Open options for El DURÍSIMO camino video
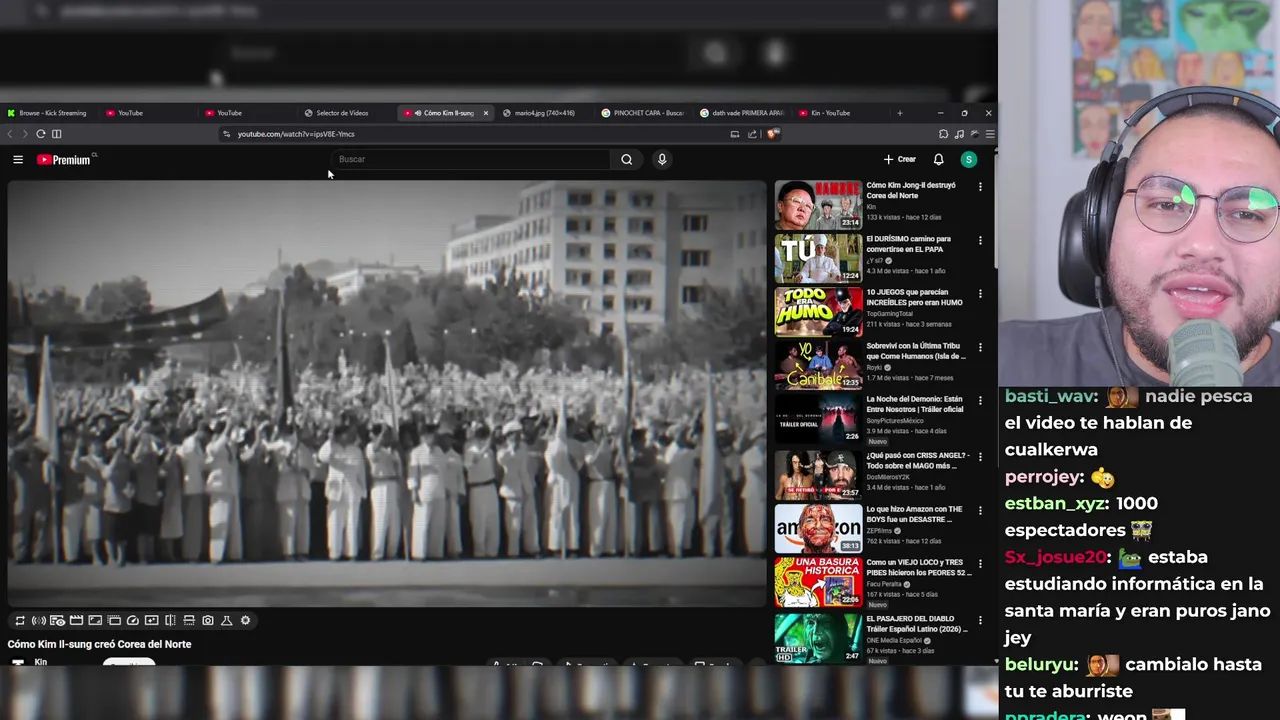The width and height of the screenshot is (1280, 720). pyautogui.click(x=980, y=240)
